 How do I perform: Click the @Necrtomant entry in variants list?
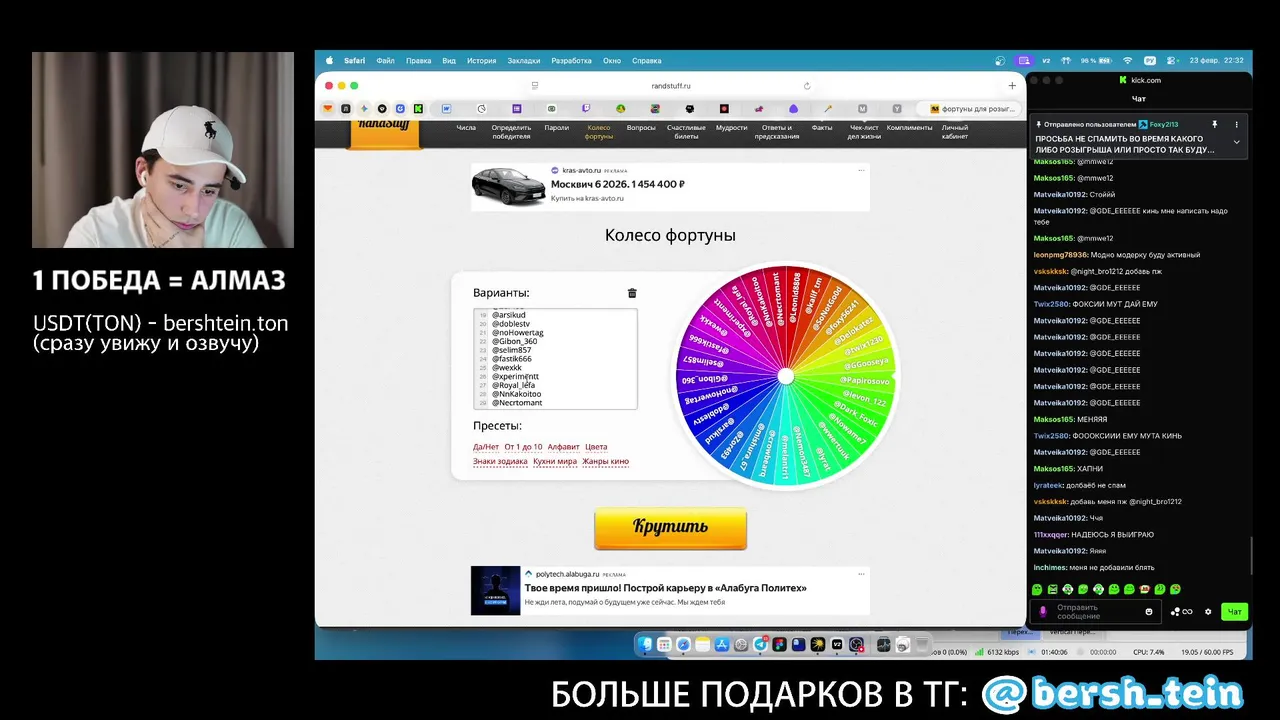click(x=516, y=402)
